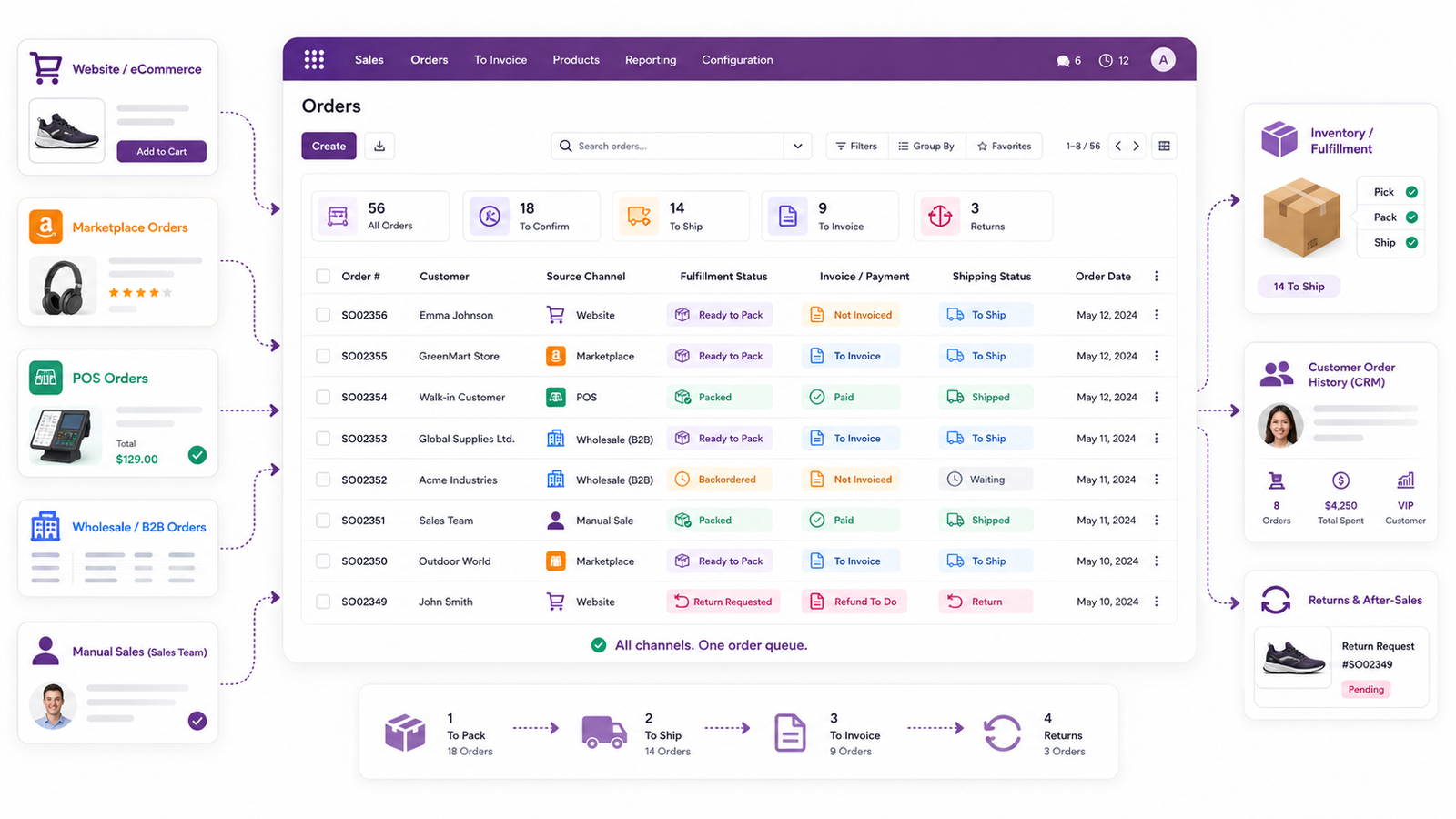Click the magnifier icon in search bar
Viewport: 1456px width, 819px height.
[x=566, y=146]
